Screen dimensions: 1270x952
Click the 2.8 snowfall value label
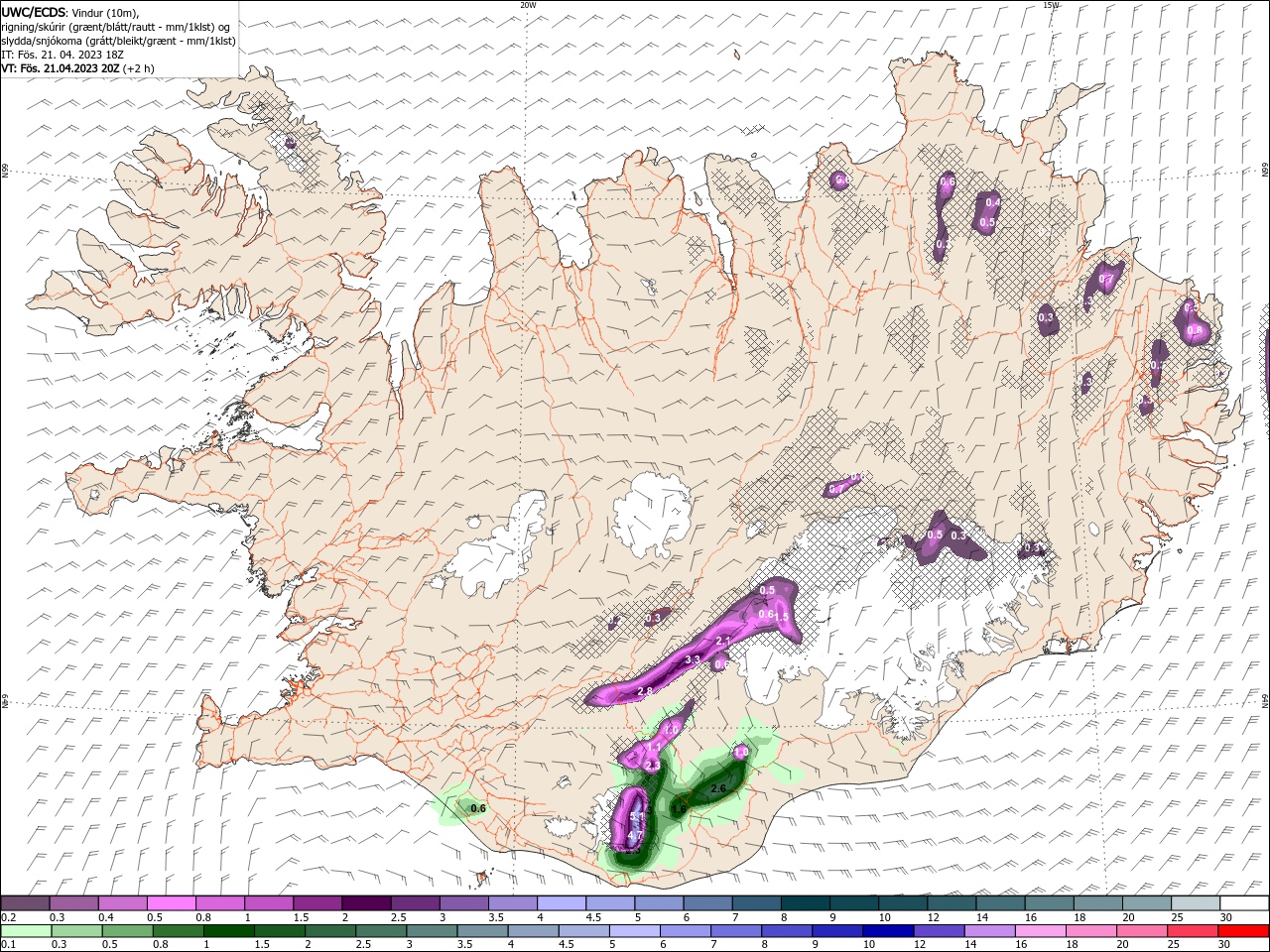[645, 691]
